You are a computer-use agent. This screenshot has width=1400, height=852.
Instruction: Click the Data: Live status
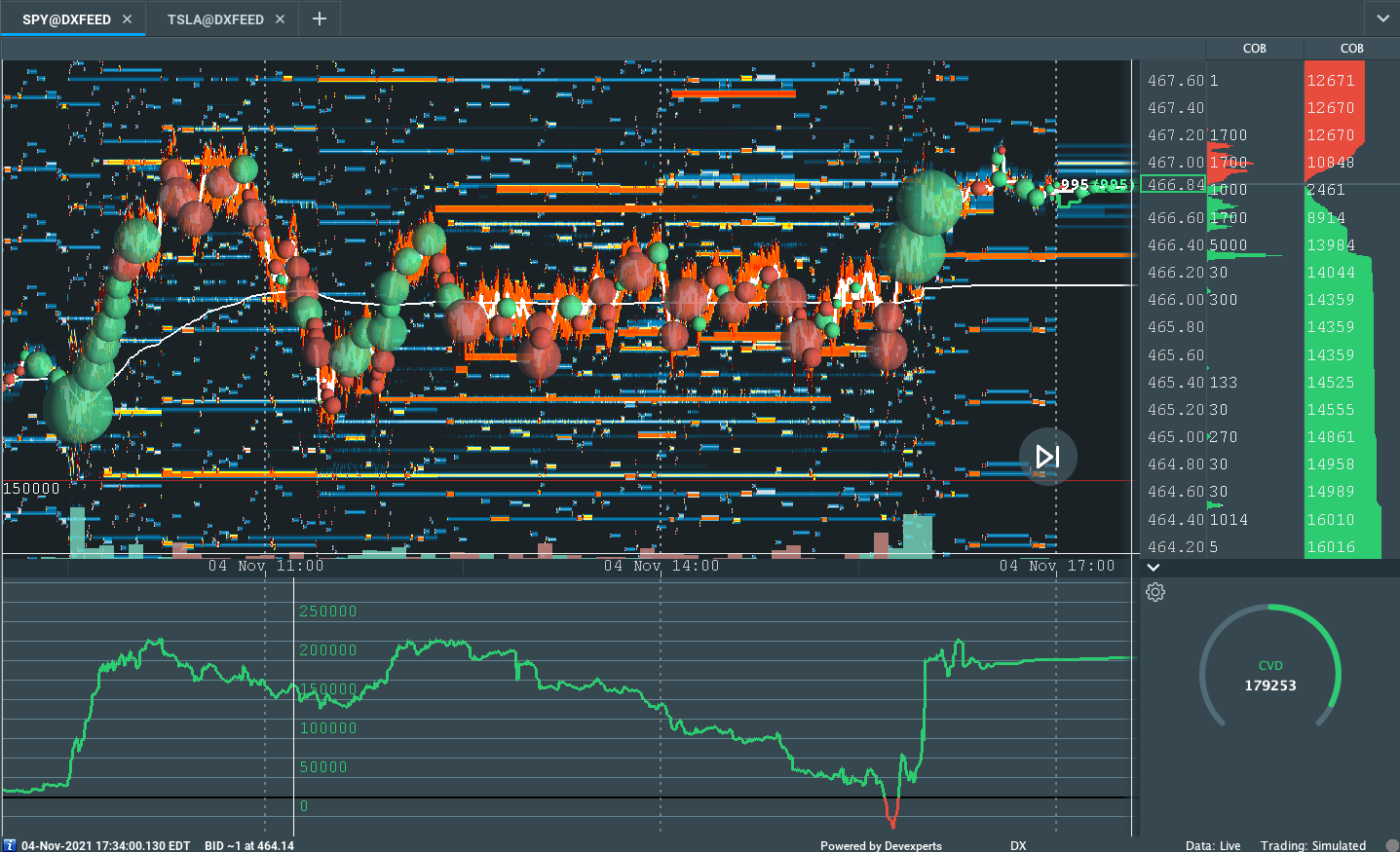[x=1213, y=846]
